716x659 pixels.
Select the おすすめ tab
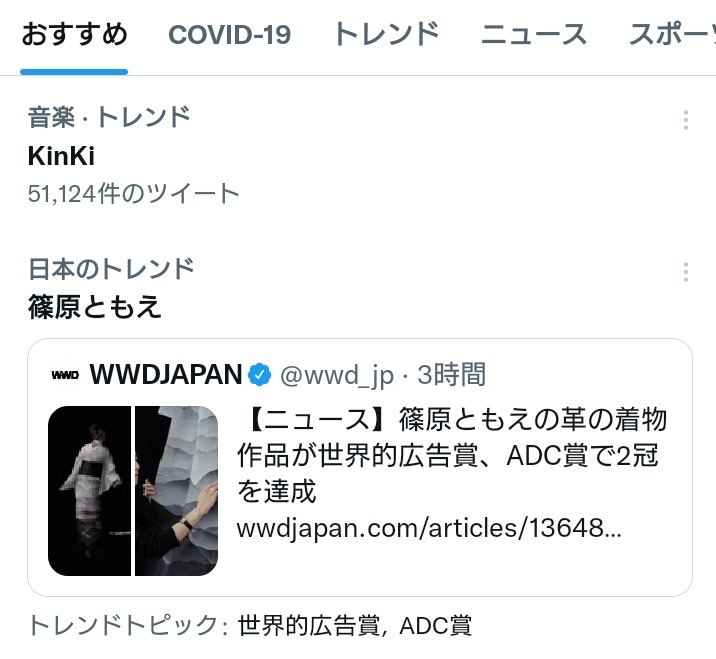click(x=74, y=35)
